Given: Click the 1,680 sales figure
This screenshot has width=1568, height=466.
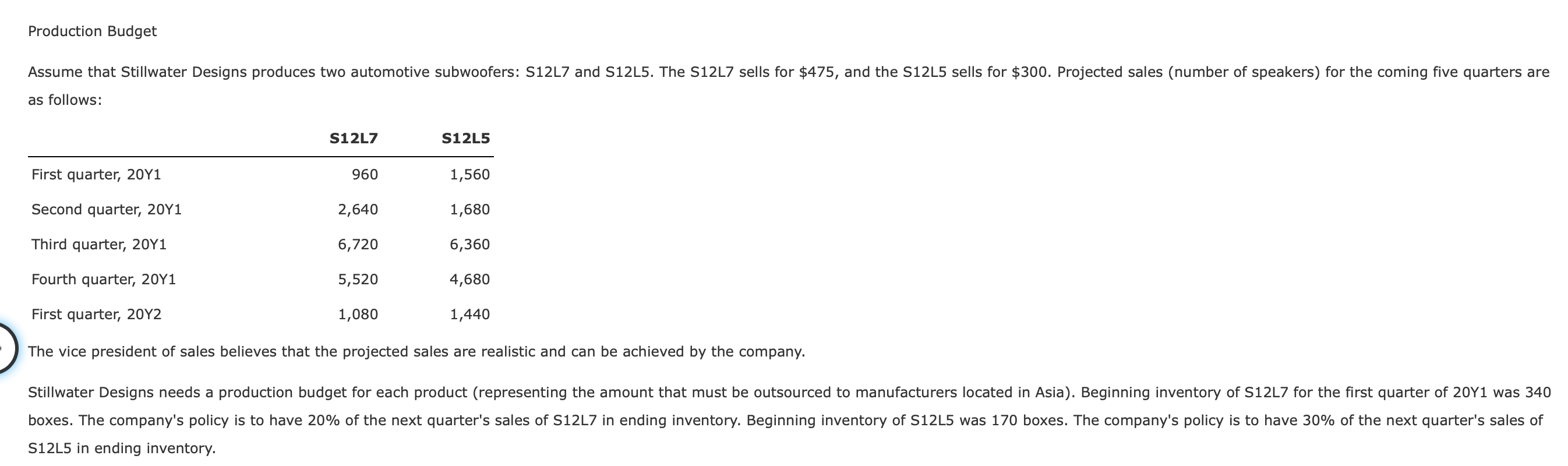Looking at the screenshot, I should tap(470, 210).
